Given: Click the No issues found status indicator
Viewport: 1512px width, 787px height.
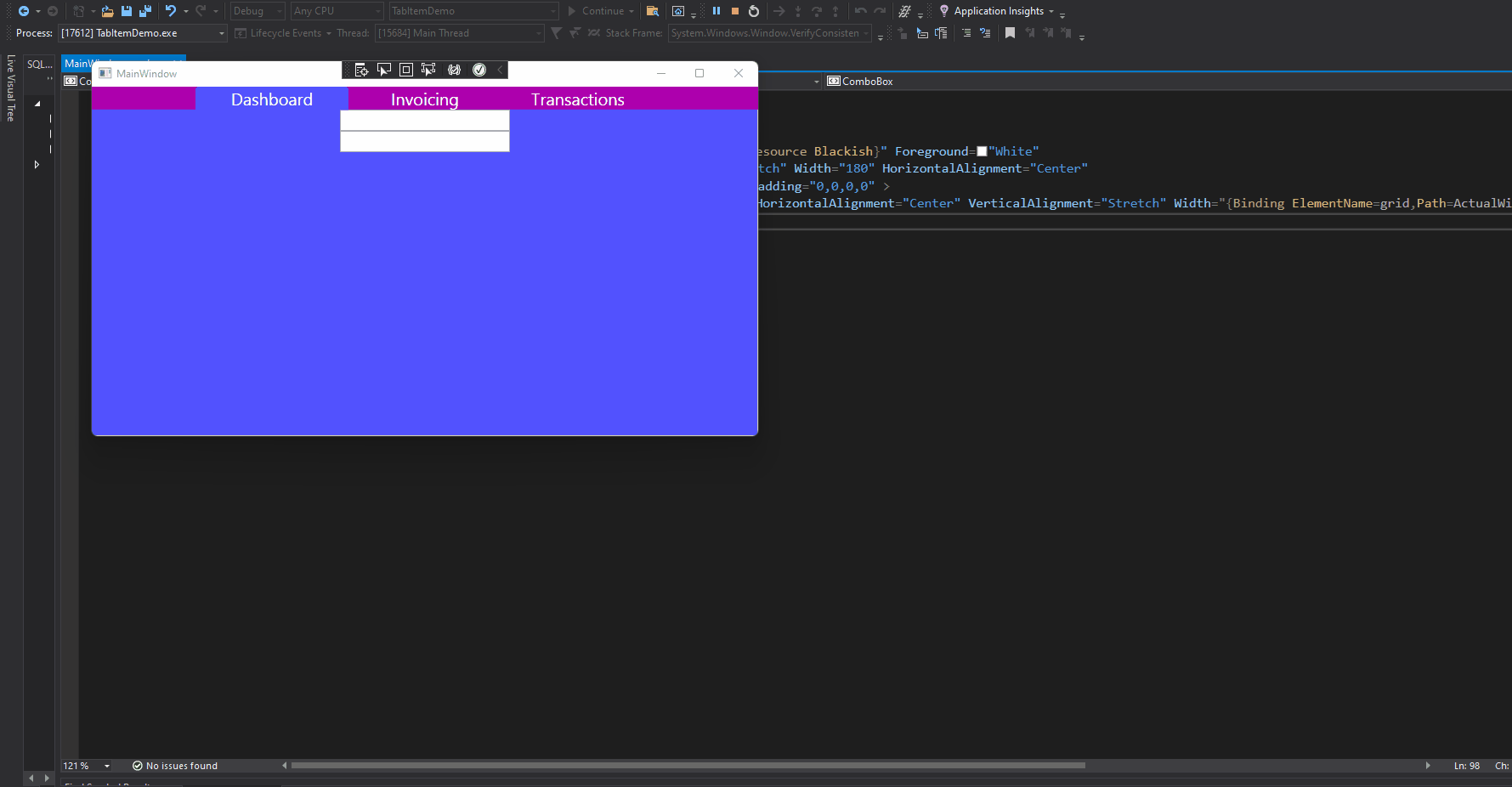Looking at the screenshot, I should (175, 766).
